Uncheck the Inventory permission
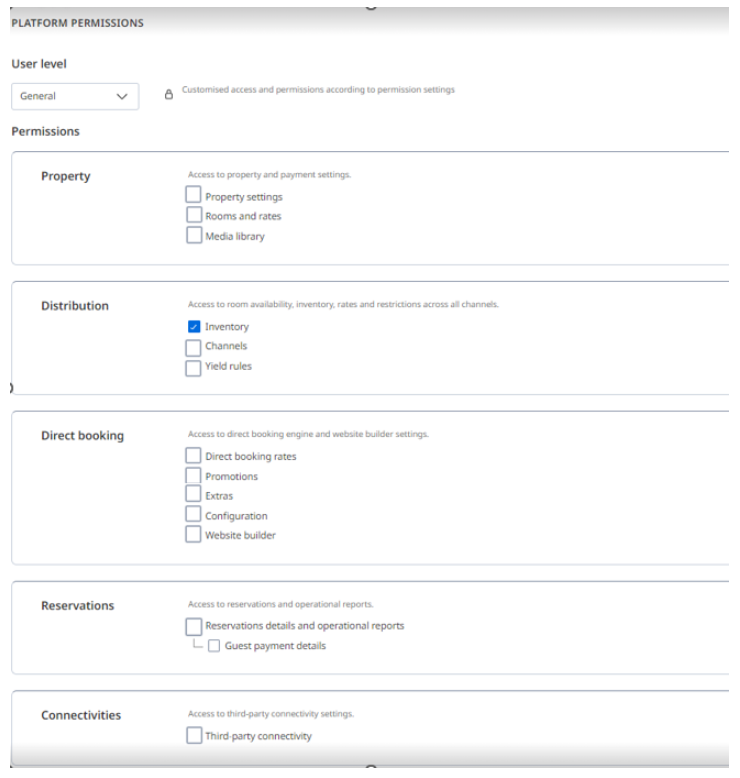 [194, 327]
